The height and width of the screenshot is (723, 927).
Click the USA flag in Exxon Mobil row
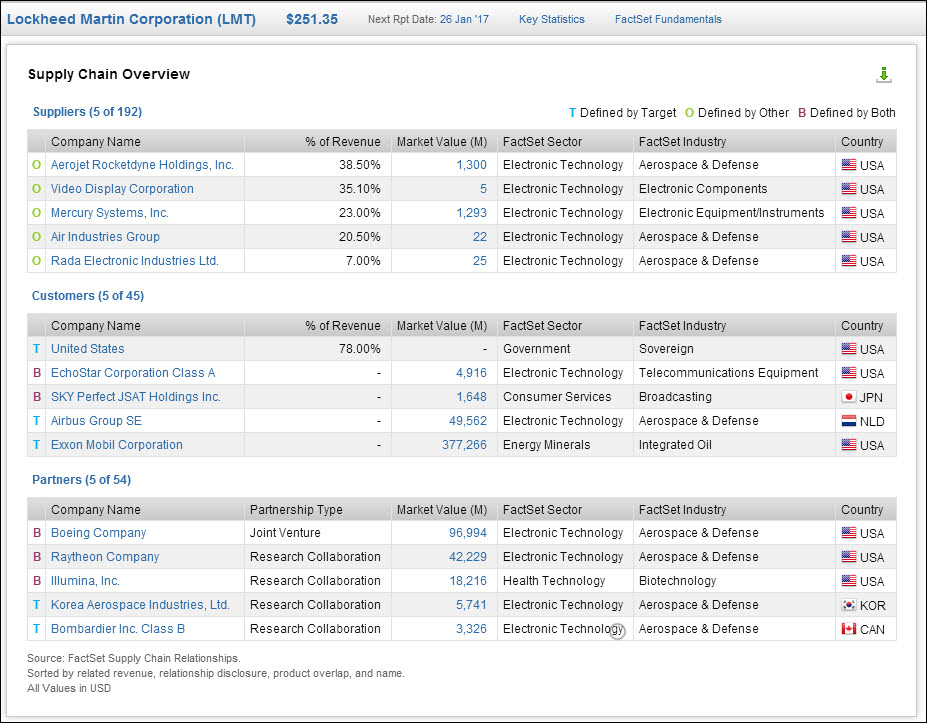pyautogui.click(x=848, y=445)
